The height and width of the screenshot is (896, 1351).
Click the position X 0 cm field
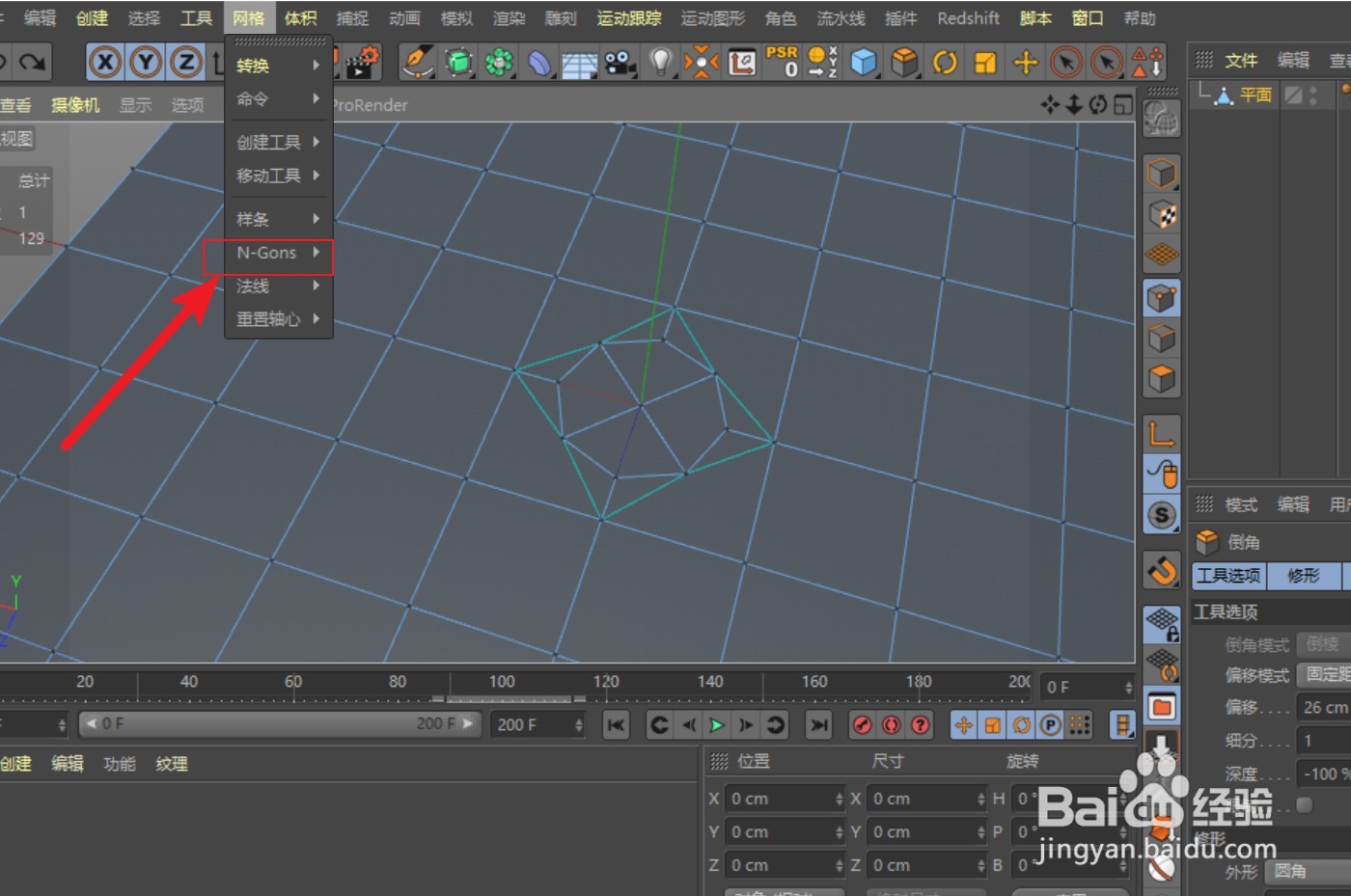click(785, 799)
